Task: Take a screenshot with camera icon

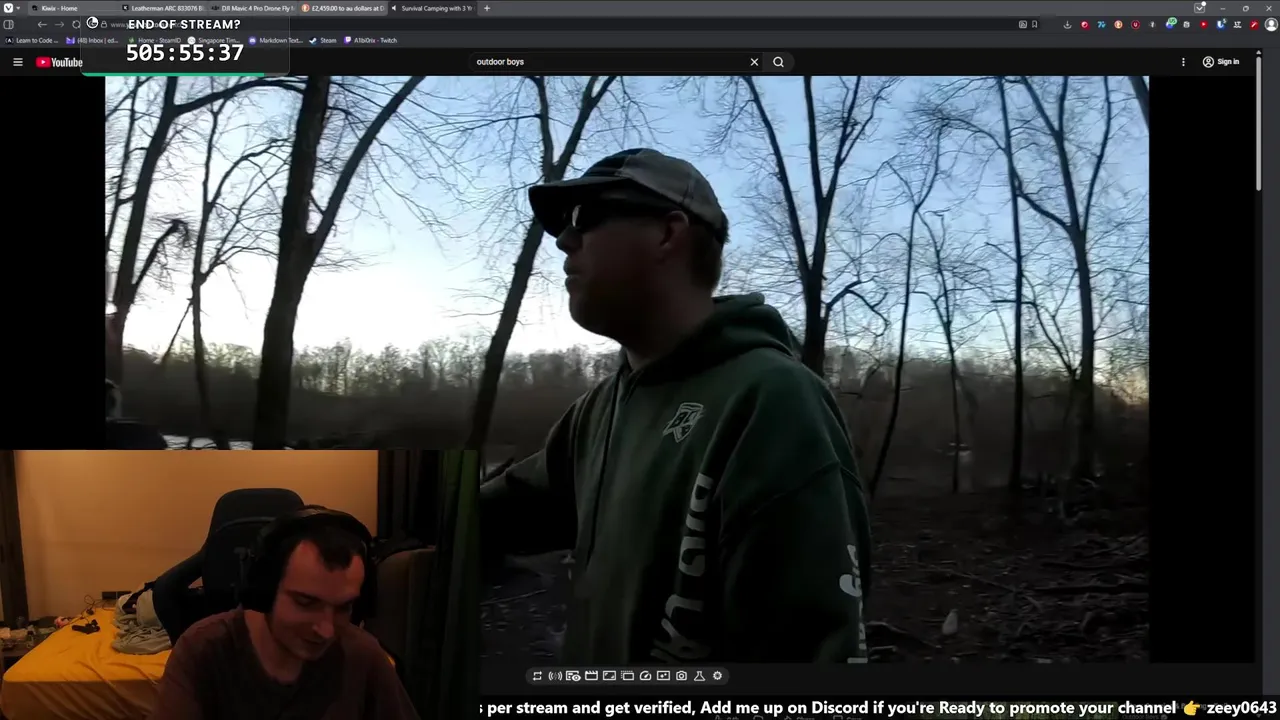Action: (x=681, y=676)
